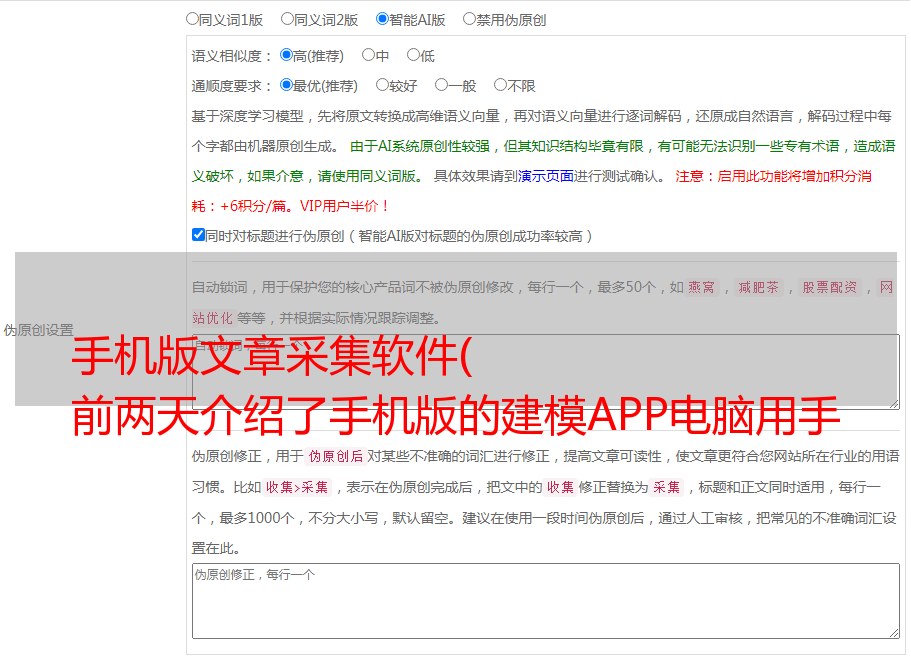Click the 收集>采集 example tag
Screen dimensions: 911x658
point(297,487)
